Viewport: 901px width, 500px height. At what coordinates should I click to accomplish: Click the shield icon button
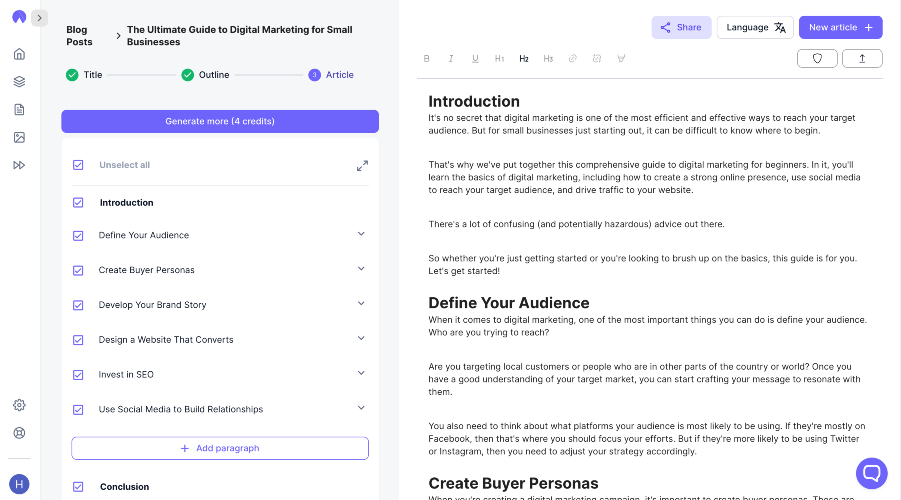[x=817, y=59]
